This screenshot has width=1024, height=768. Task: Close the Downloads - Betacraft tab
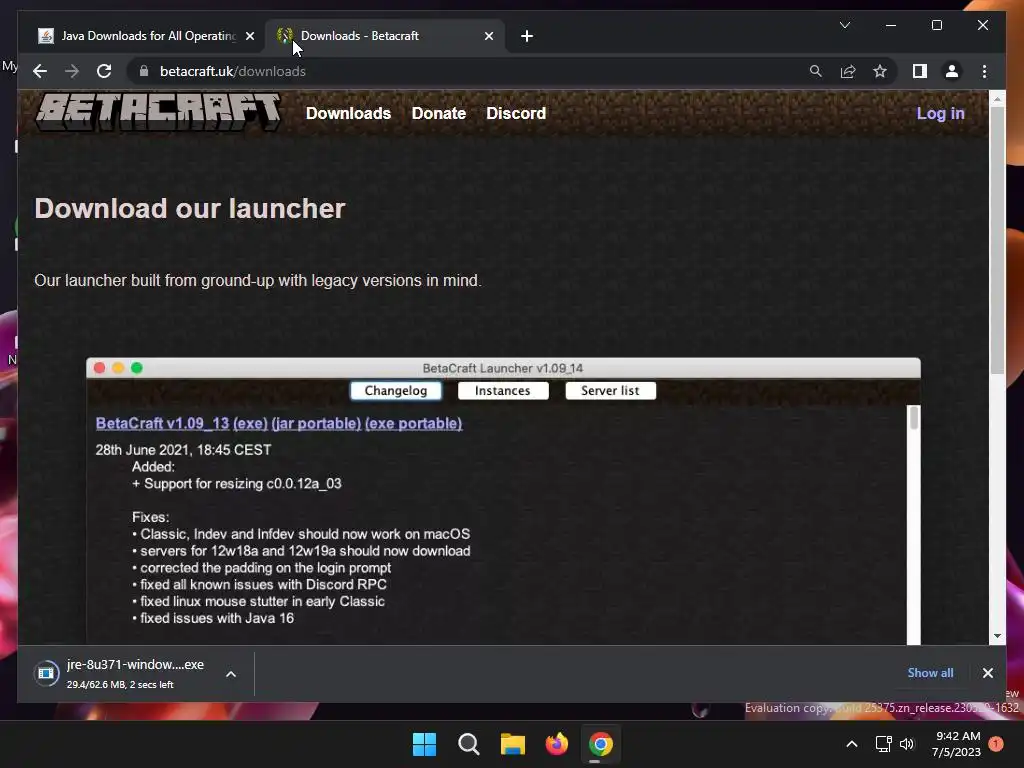(489, 36)
